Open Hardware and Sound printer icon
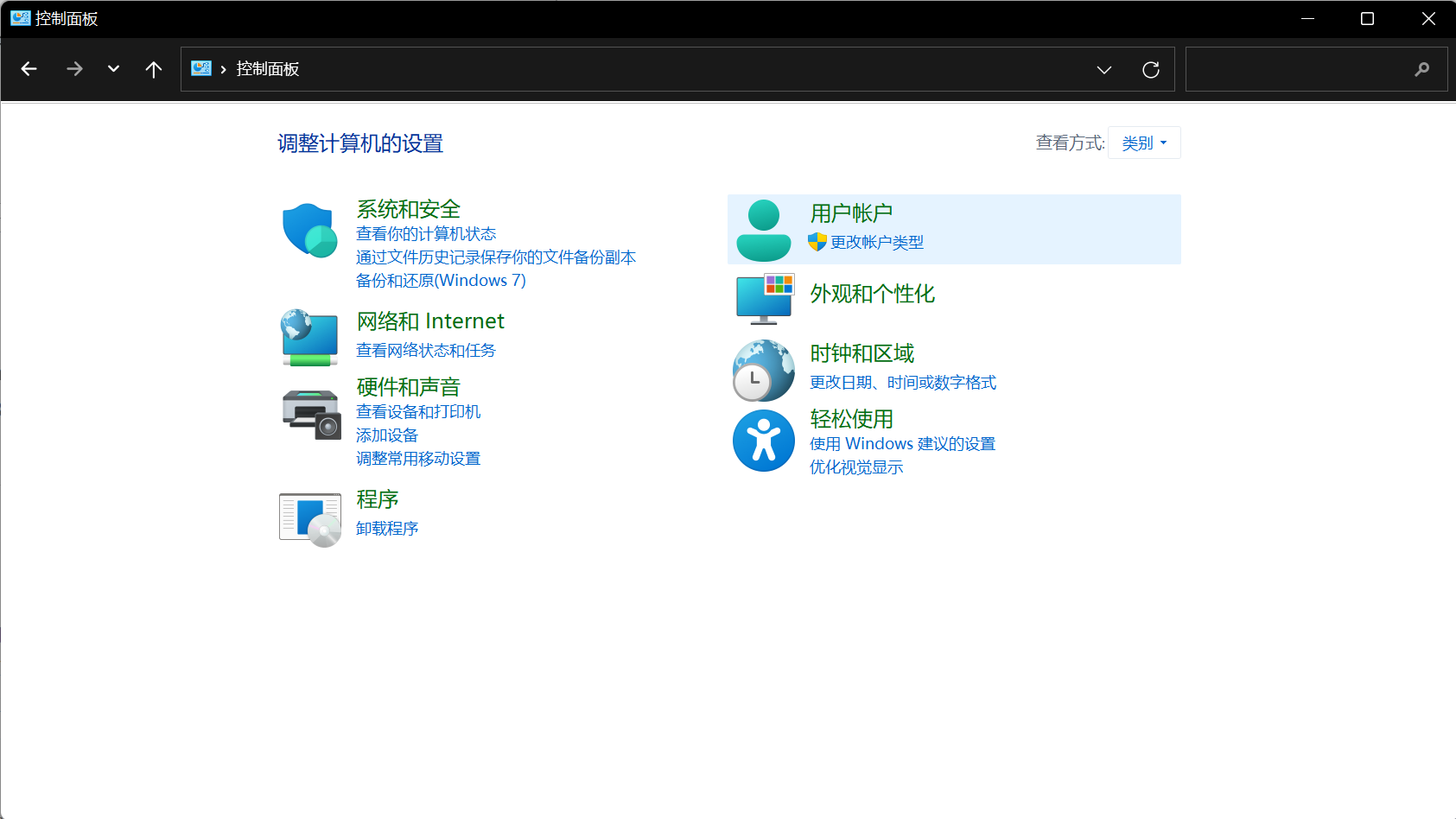The image size is (1456, 819). (311, 414)
